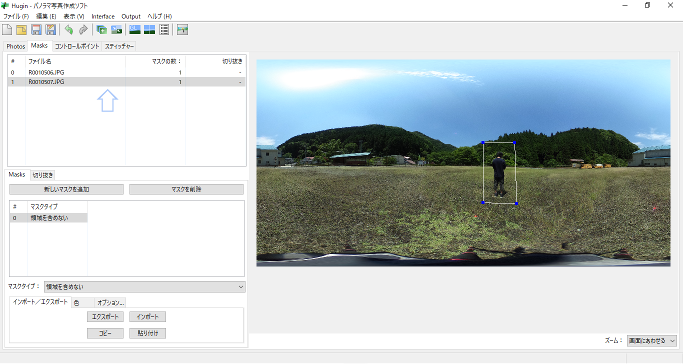683x364 pixels.
Task: Open the コントロールポイント tab
Action: click(77, 46)
